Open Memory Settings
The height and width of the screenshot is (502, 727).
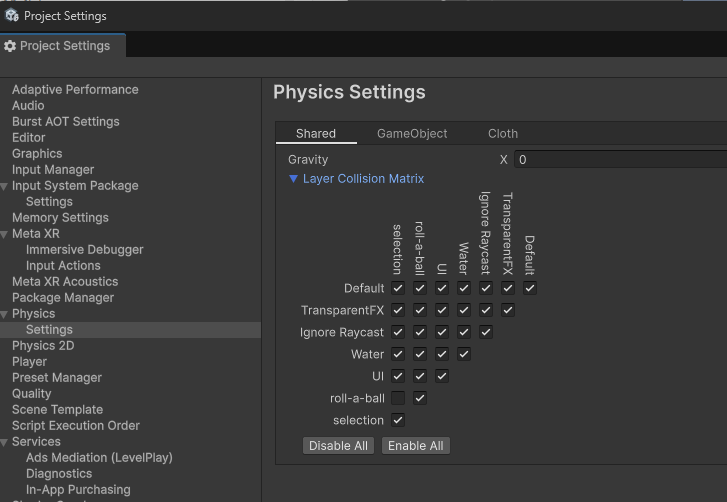pyautogui.click(x=60, y=217)
